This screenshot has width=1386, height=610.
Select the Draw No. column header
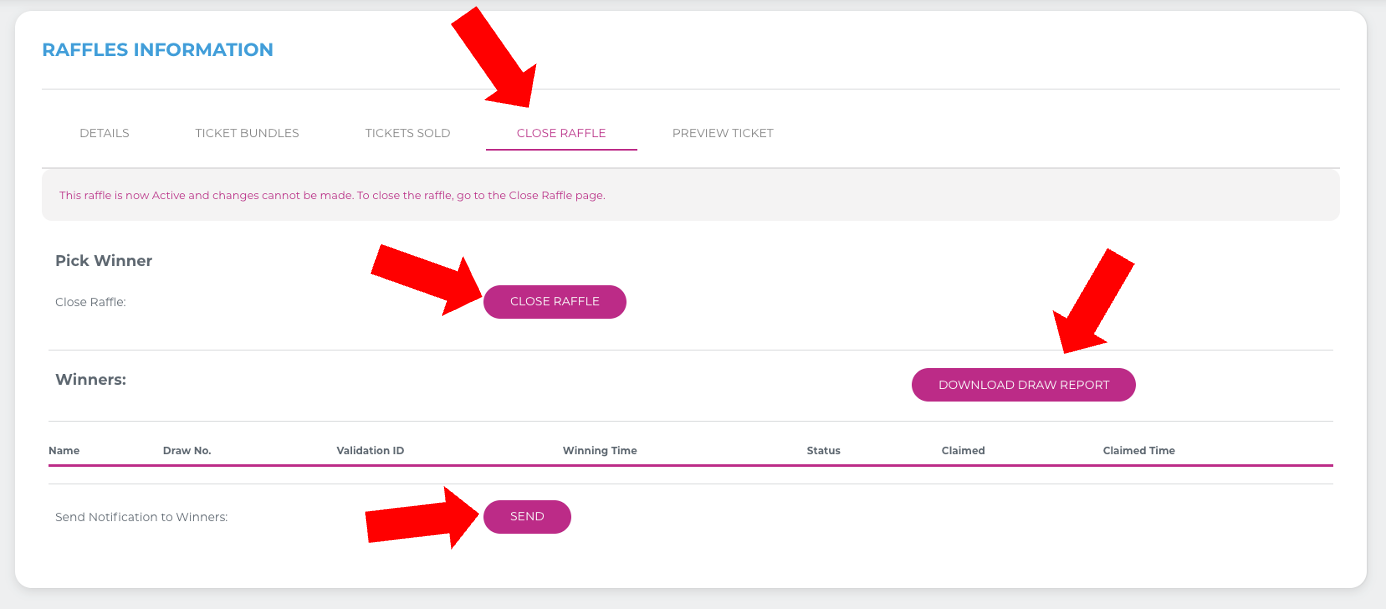pyautogui.click(x=187, y=451)
